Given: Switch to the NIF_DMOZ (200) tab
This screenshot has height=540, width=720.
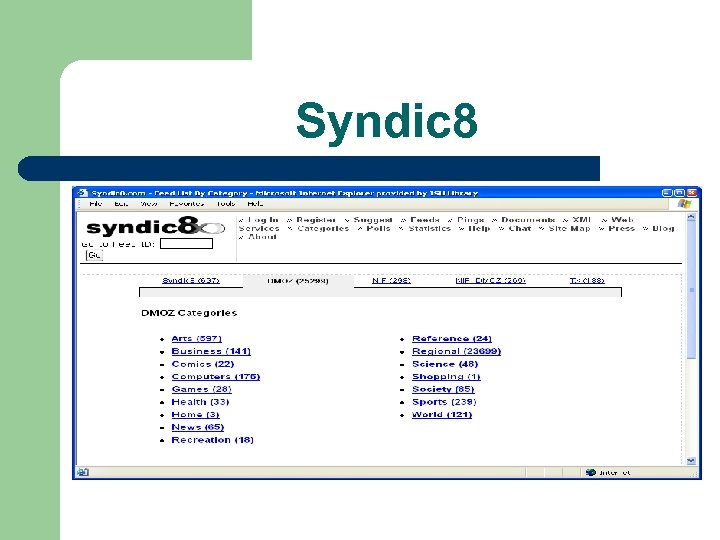Looking at the screenshot, I should click(490, 280).
